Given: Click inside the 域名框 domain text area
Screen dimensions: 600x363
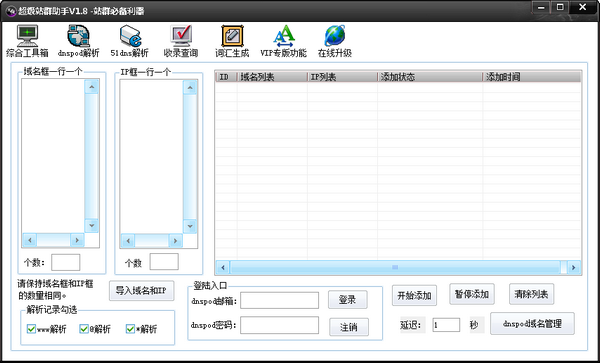Looking at the screenshot, I should pyautogui.click(x=53, y=156).
